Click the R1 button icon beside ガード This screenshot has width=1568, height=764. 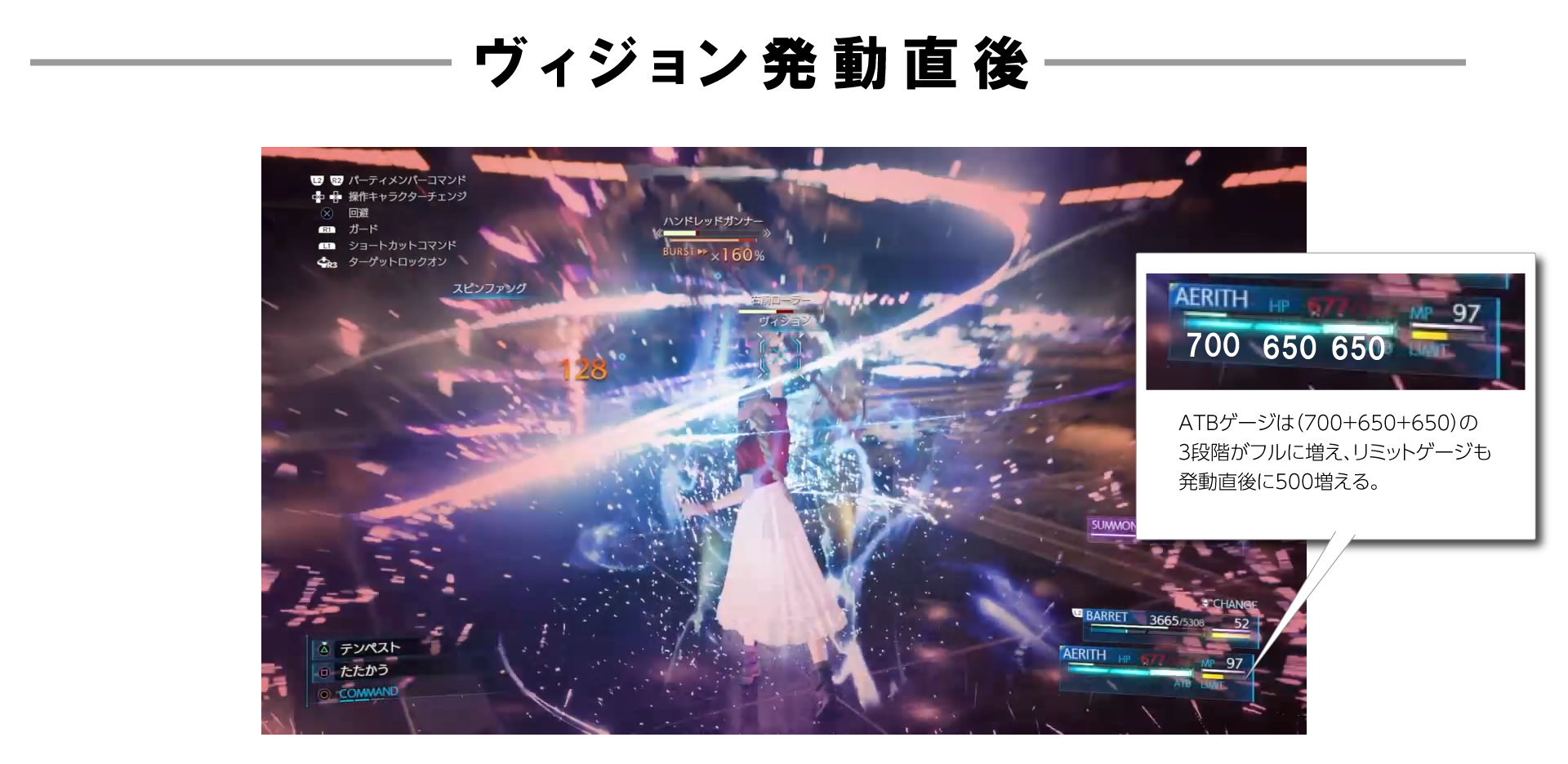(327, 229)
